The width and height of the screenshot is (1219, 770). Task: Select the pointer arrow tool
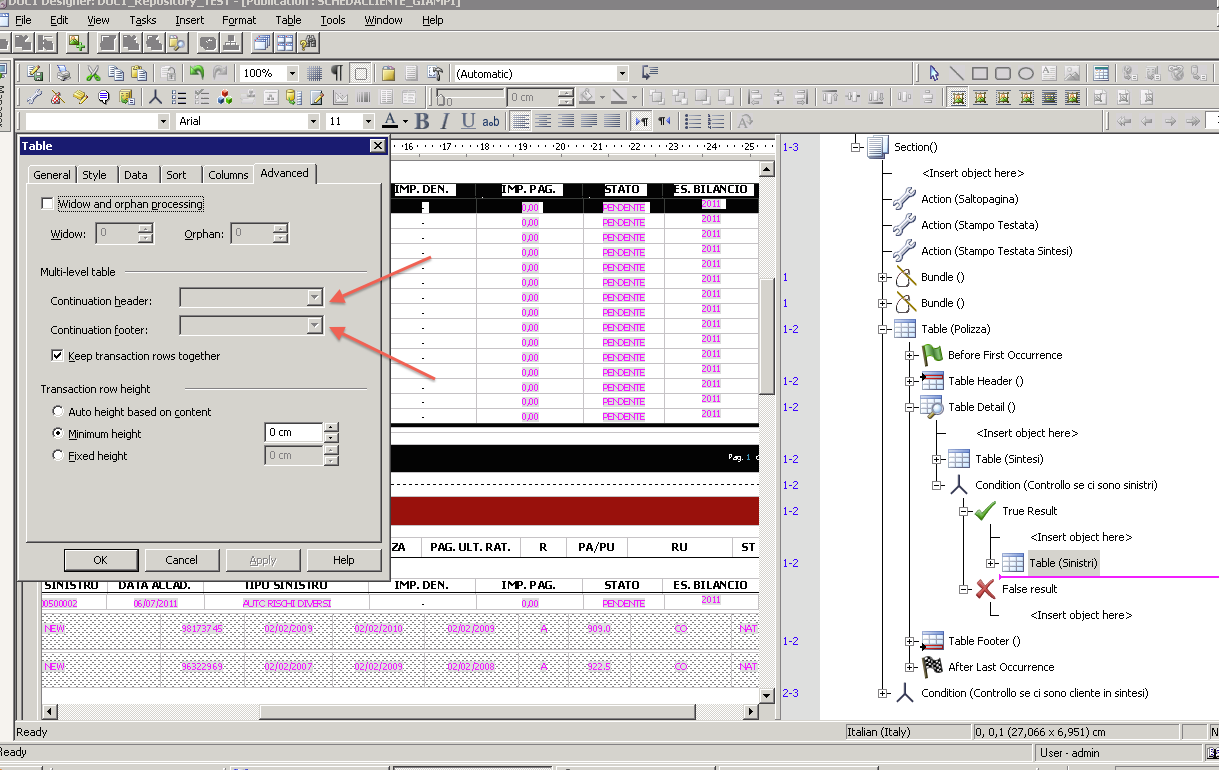click(x=934, y=73)
